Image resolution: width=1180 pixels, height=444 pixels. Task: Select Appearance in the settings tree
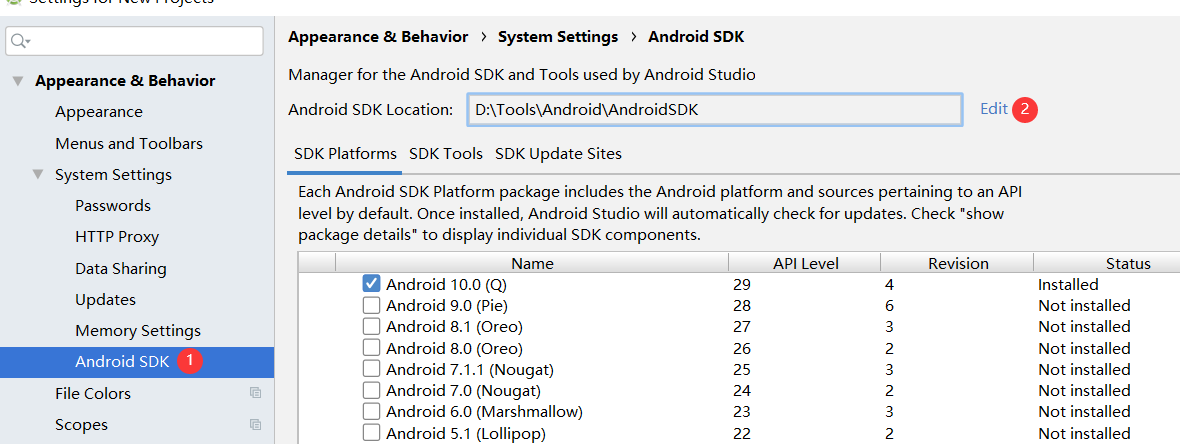pos(99,111)
